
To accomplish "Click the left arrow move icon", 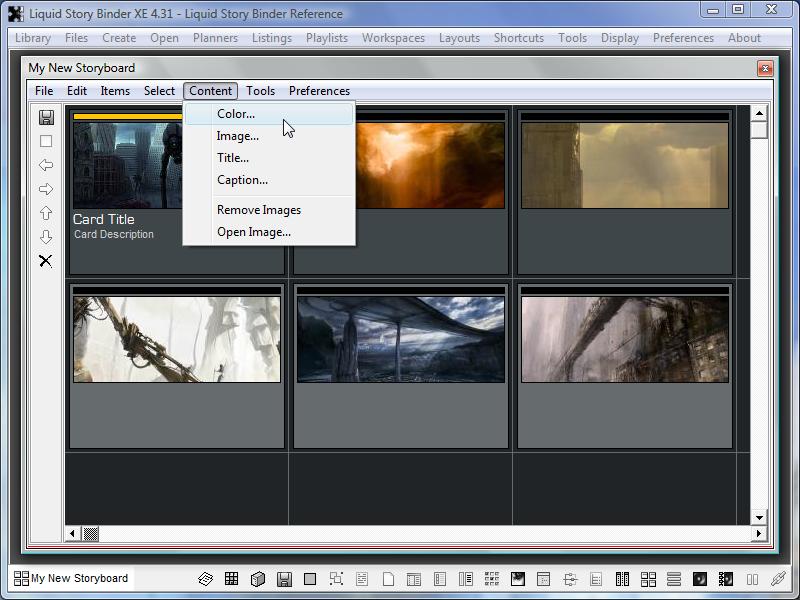I will click(x=46, y=165).
